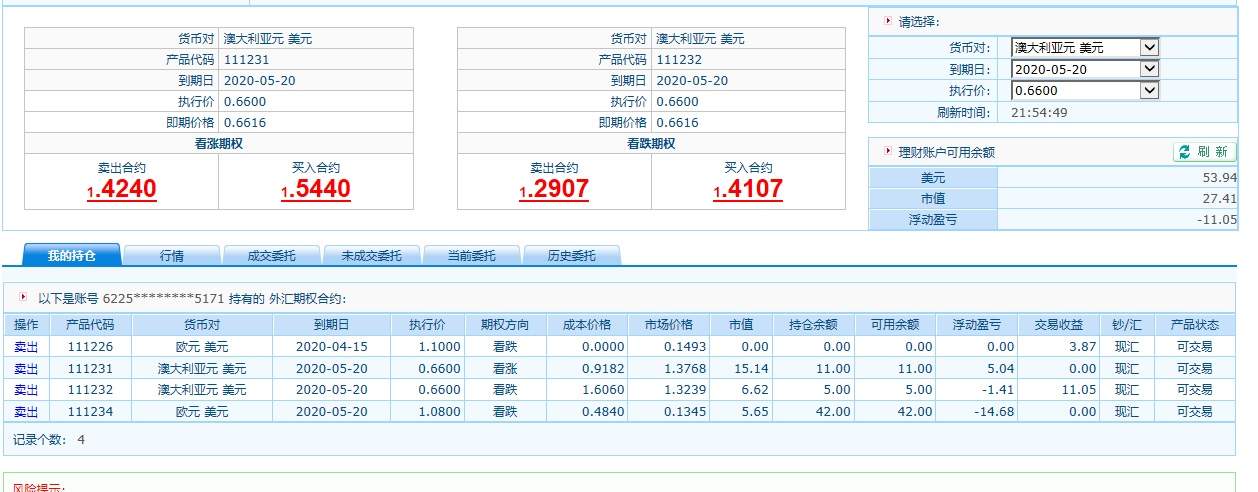Open the 到期日 expiry date dropdown

coord(1085,69)
